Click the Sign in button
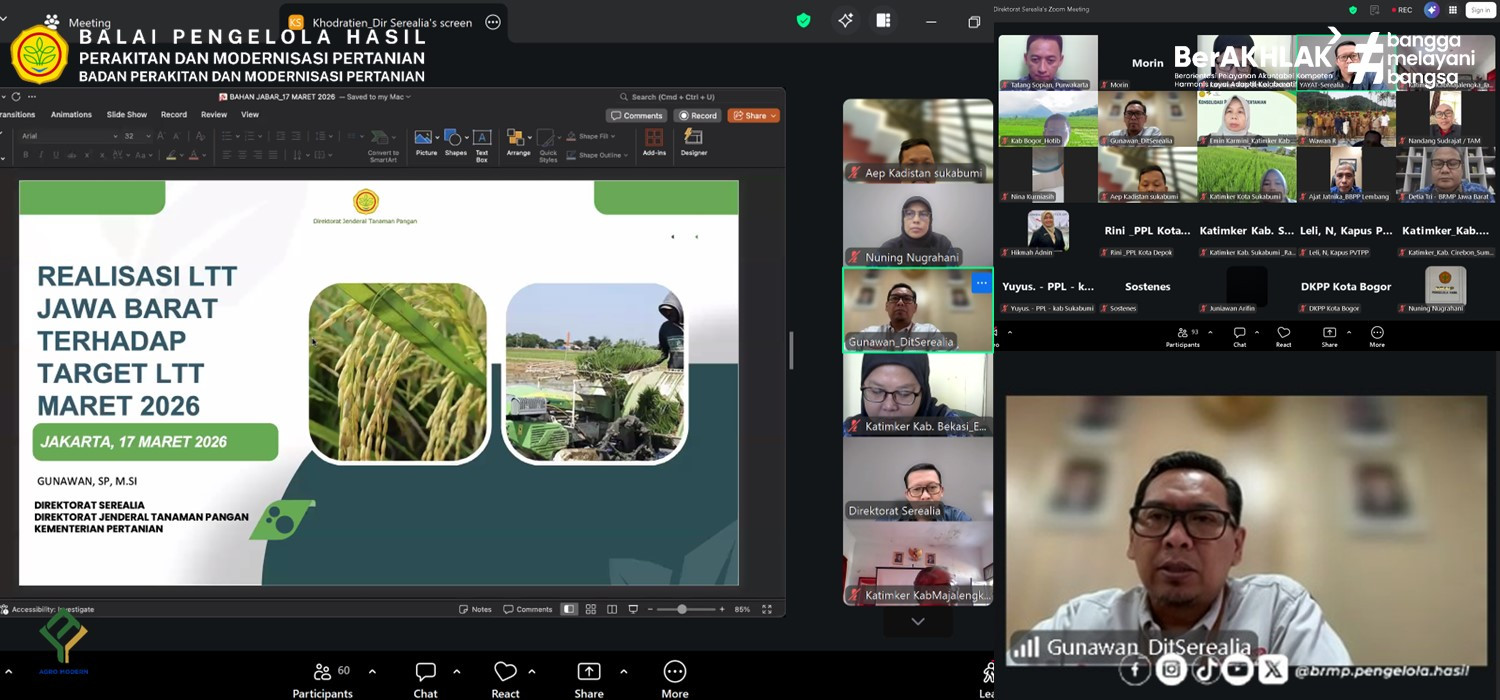Image resolution: width=1500 pixels, height=700 pixels. pos(1480,10)
